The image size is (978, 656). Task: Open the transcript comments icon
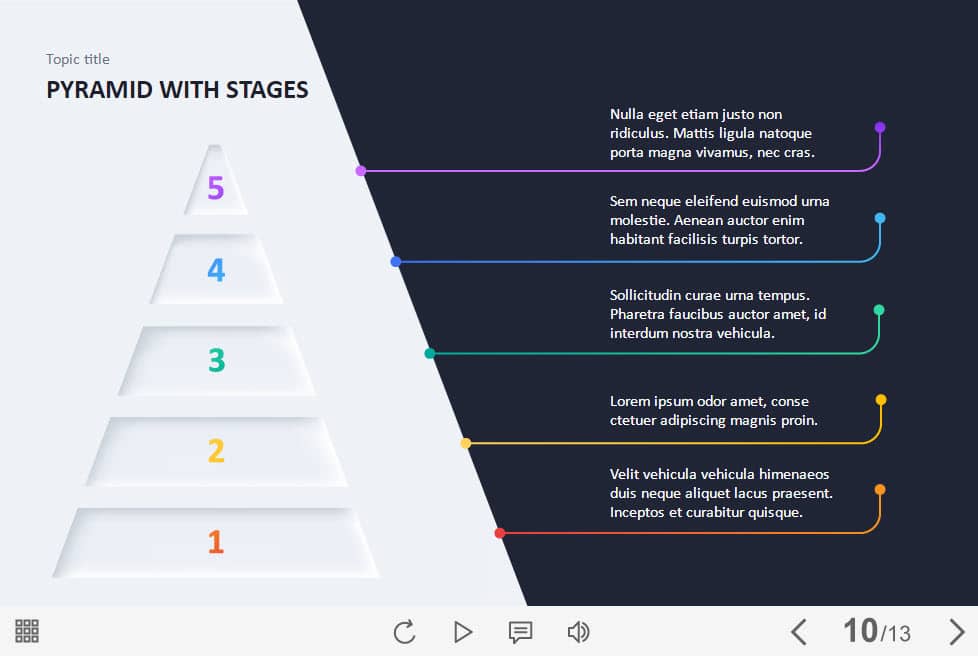point(520,632)
